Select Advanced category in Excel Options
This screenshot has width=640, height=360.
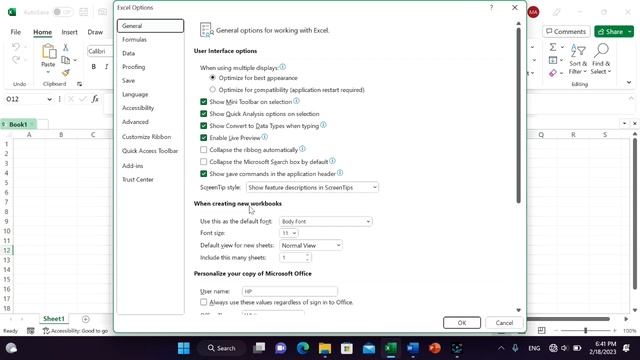point(135,122)
